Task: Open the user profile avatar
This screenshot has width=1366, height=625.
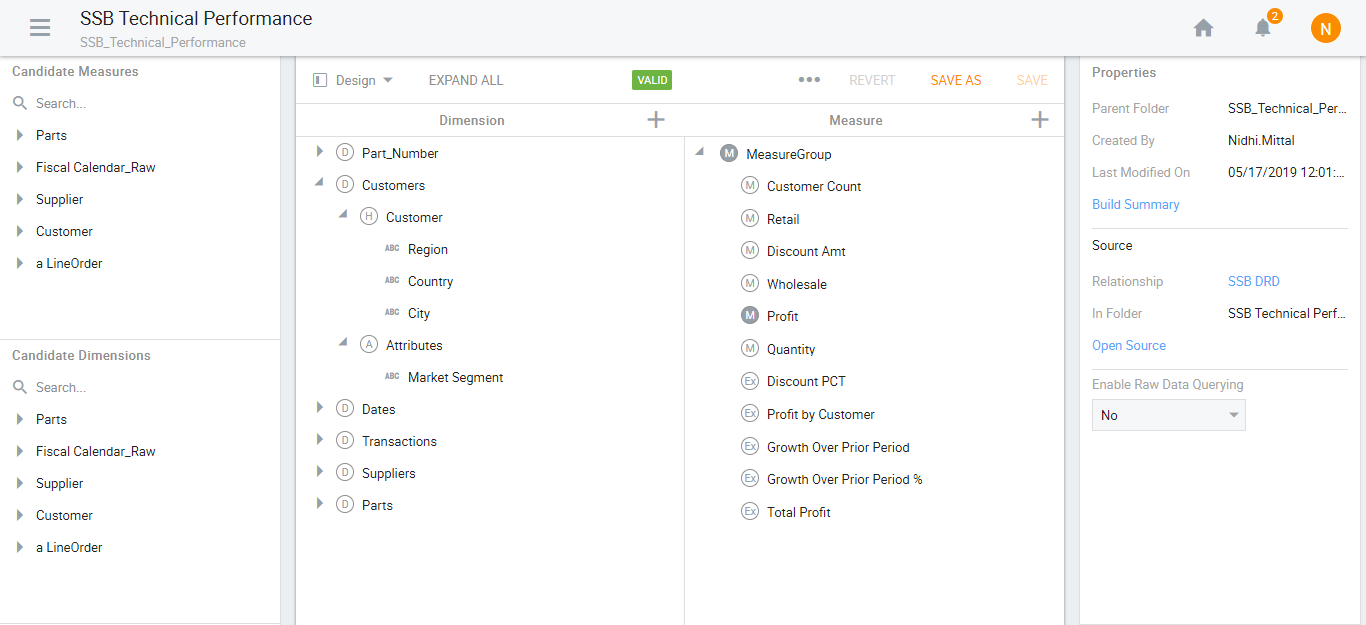Action: pyautogui.click(x=1325, y=28)
